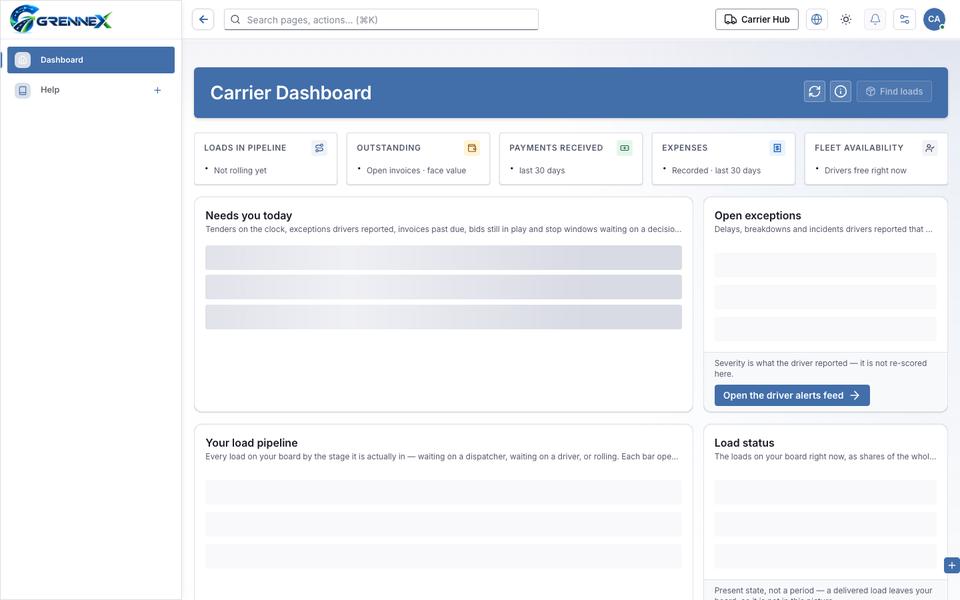Toggle the light/dark theme sun icon
The height and width of the screenshot is (600, 960).
846,20
